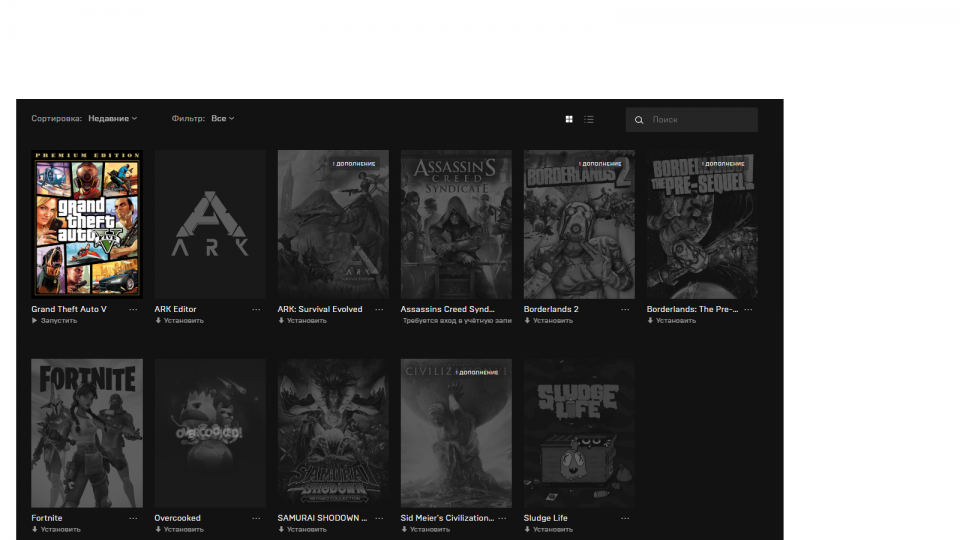Select the ARK: Survival Evolved cover art
Viewport: 960px width, 540px height.
click(333, 224)
